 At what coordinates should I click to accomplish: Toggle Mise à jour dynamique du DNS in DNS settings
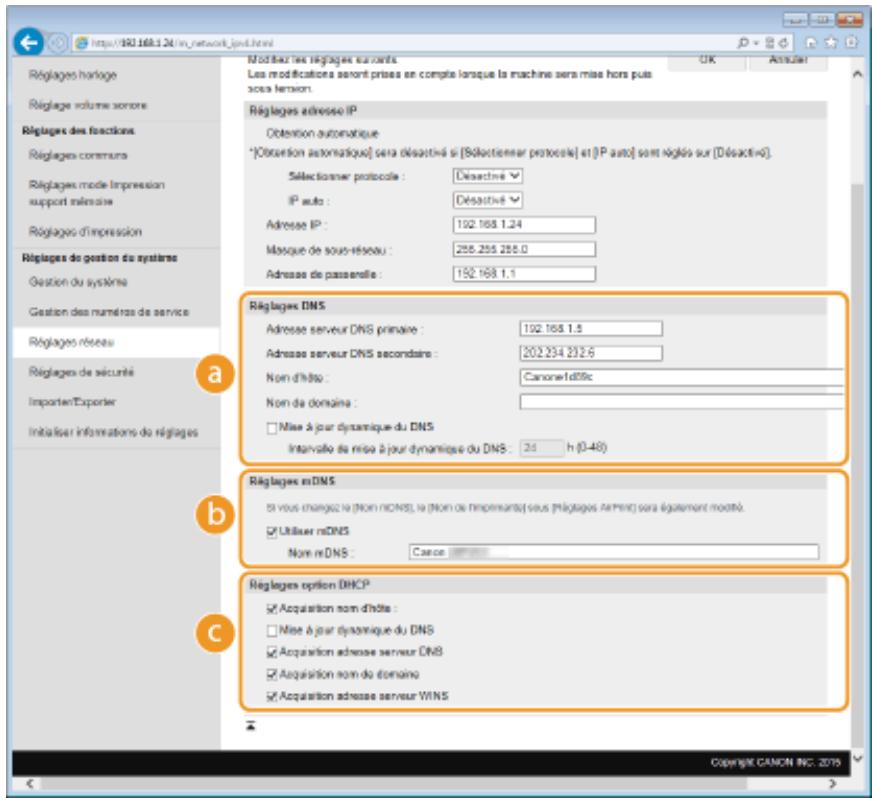[x=272, y=428]
